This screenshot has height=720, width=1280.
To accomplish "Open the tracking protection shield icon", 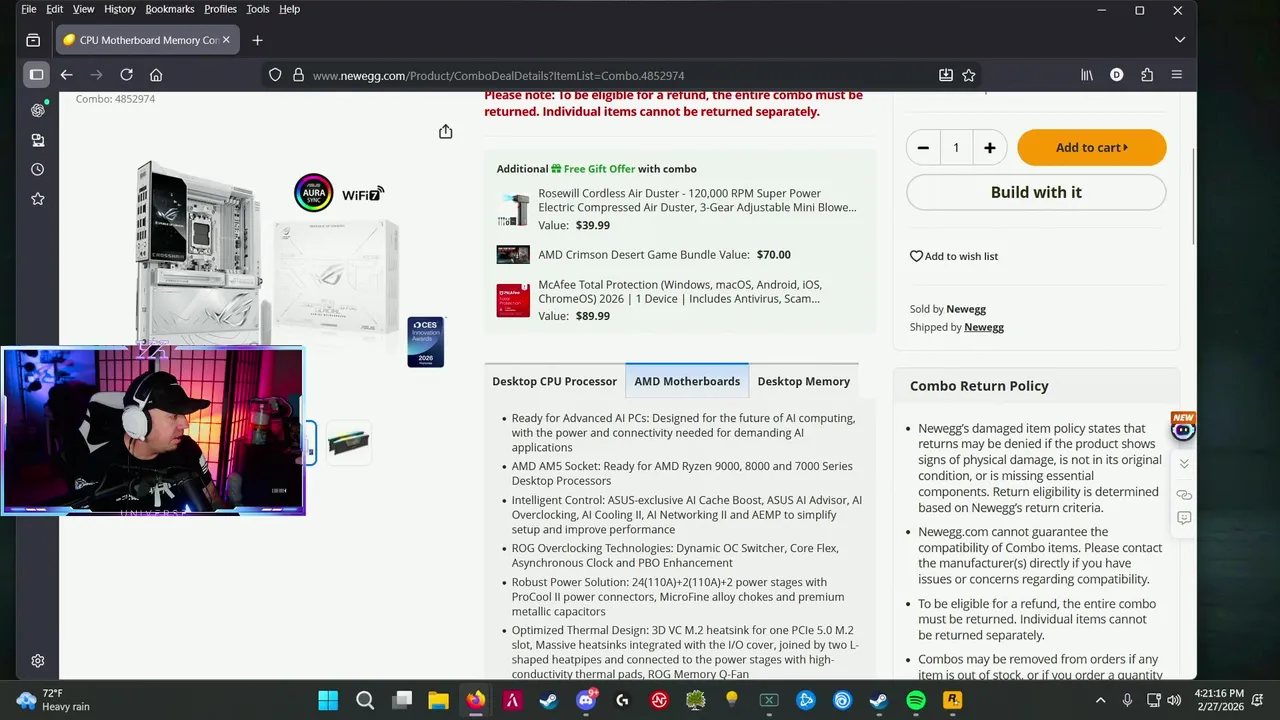I will (x=275, y=75).
